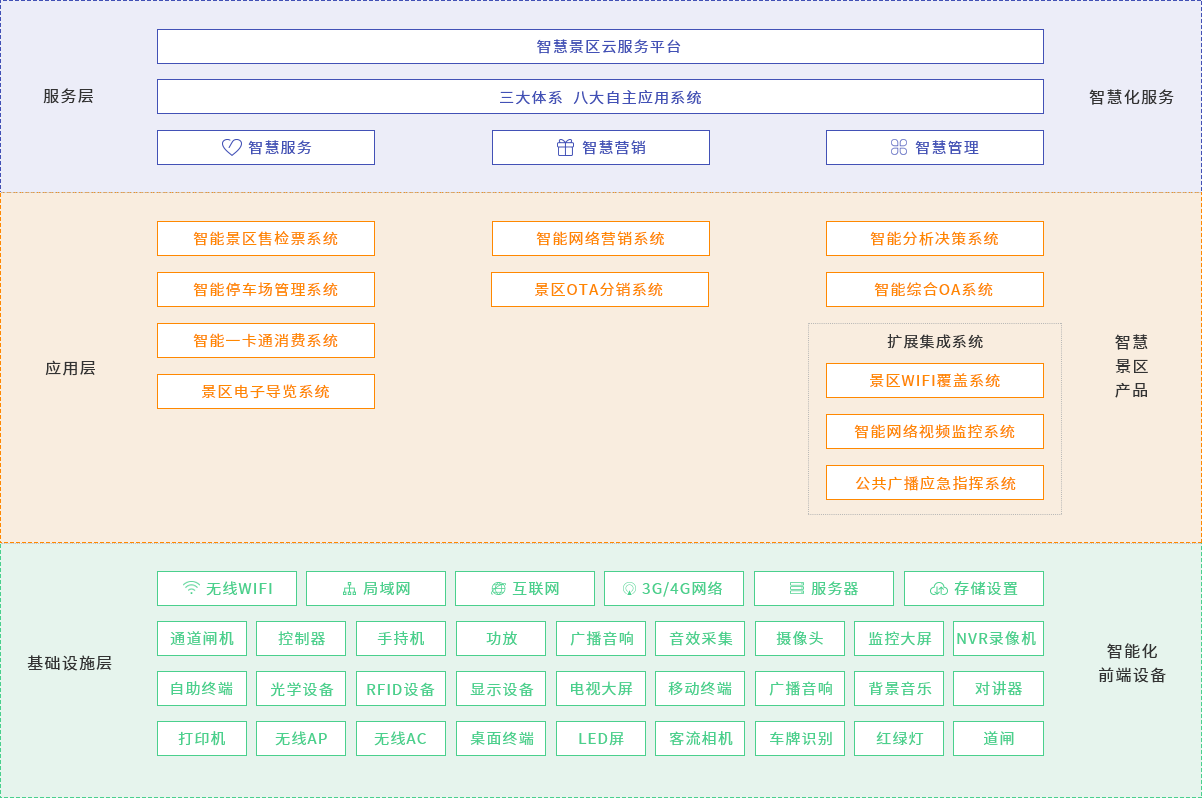Click the globe icon beside 互联网
This screenshot has width=1202, height=798.
point(498,588)
